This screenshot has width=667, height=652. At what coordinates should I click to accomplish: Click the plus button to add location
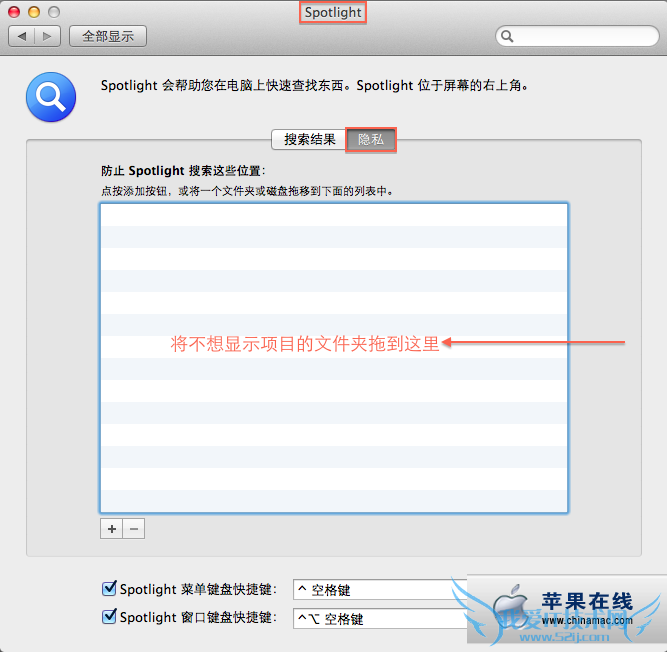tap(111, 529)
